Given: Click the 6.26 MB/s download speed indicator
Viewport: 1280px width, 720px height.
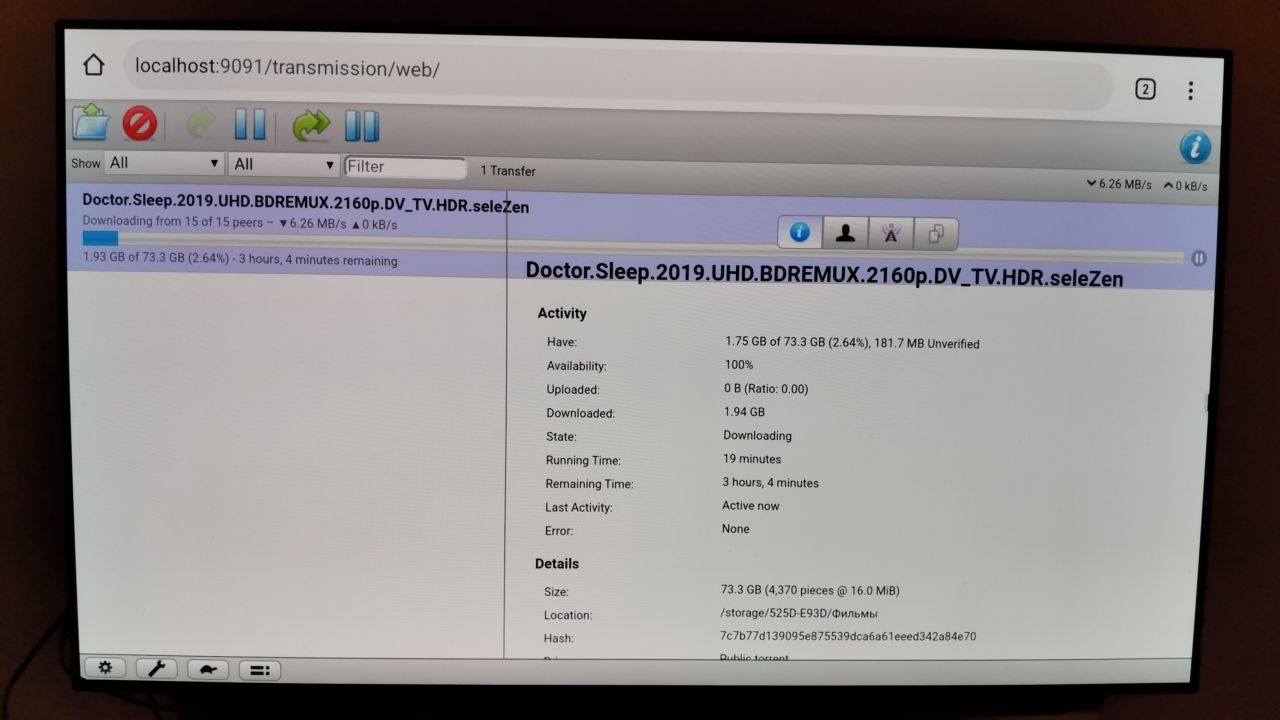Looking at the screenshot, I should coord(1118,184).
